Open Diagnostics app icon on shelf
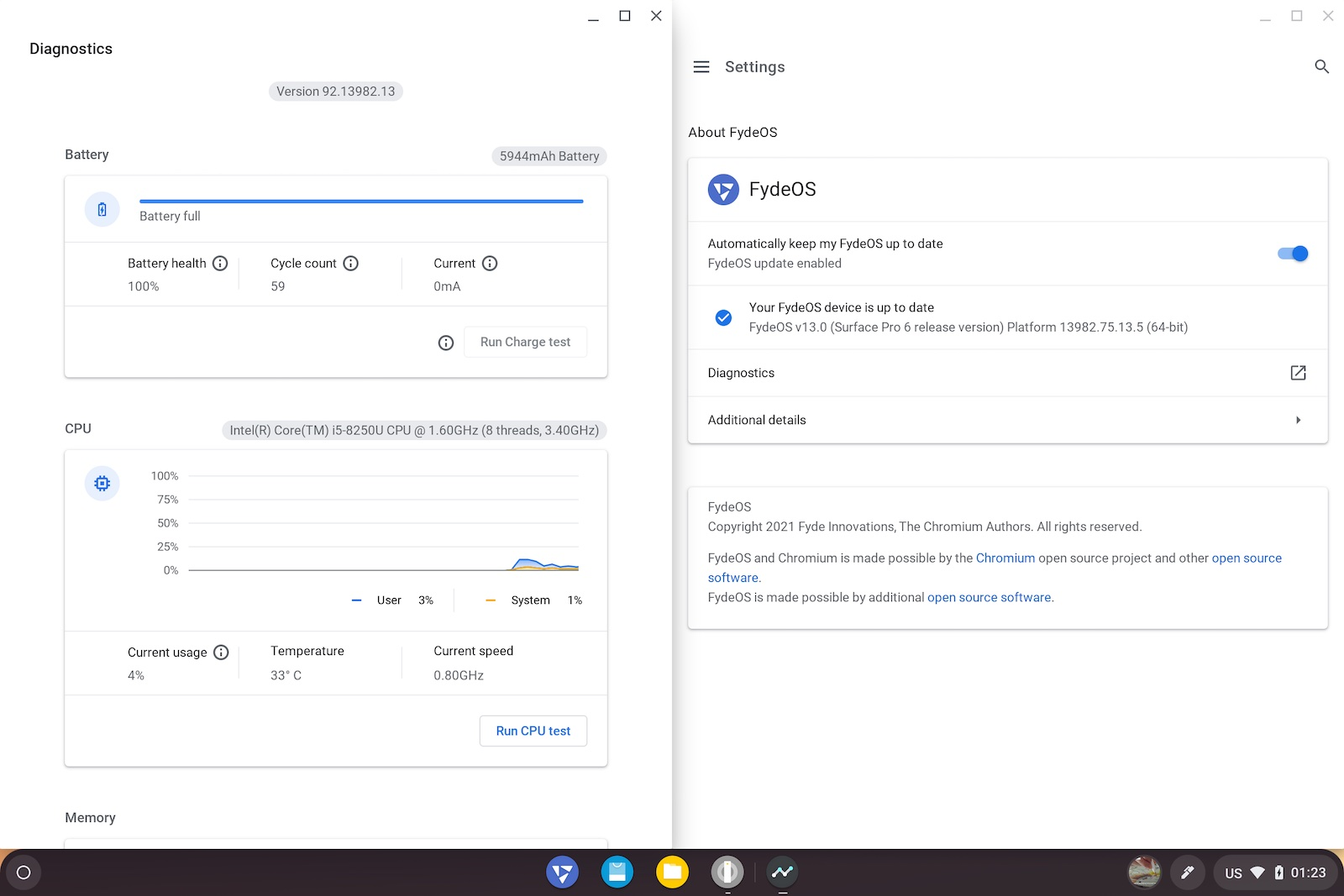The image size is (1344, 896). click(x=782, y=872)
